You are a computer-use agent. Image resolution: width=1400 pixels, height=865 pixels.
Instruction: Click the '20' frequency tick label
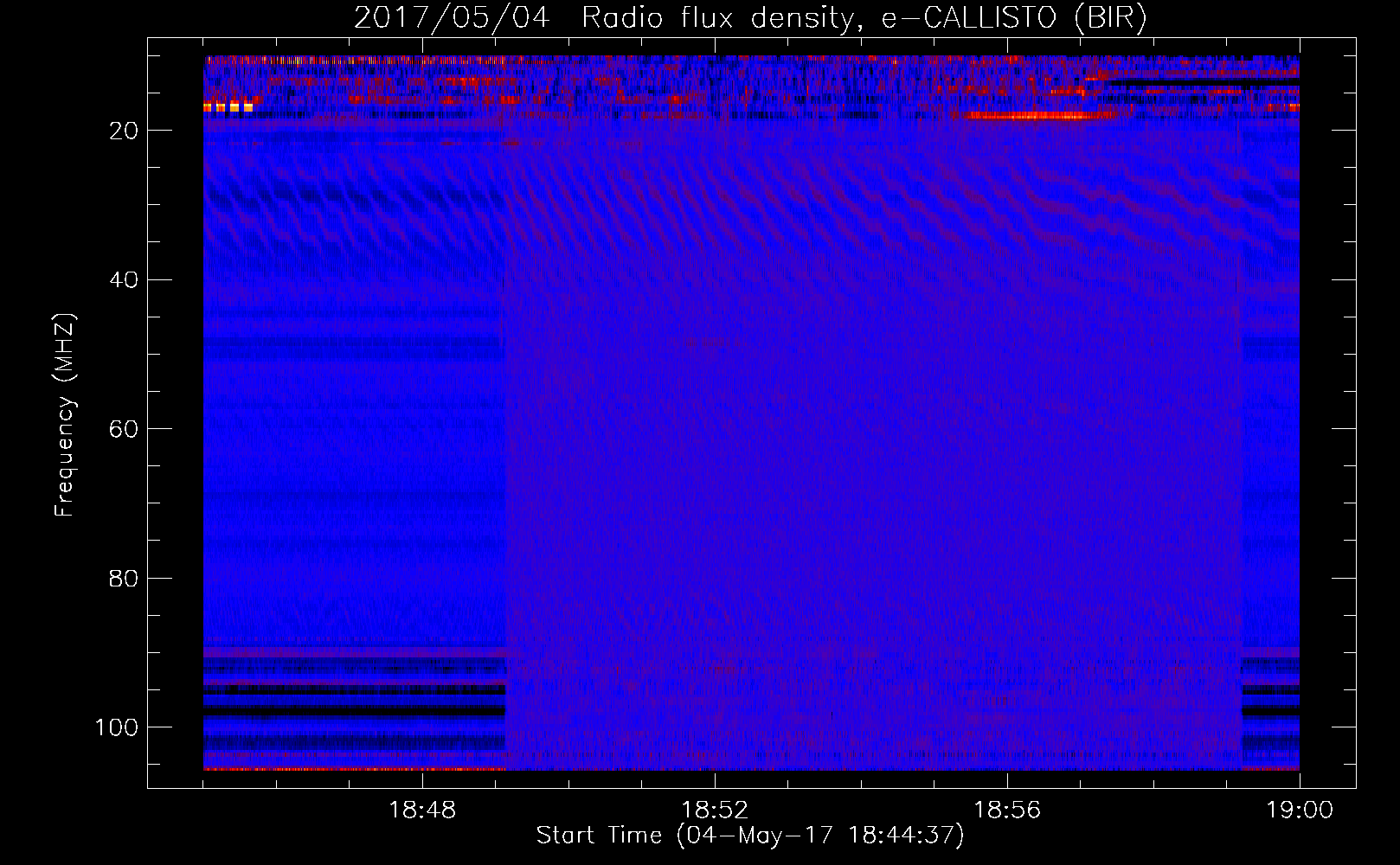tap(124, 131)
